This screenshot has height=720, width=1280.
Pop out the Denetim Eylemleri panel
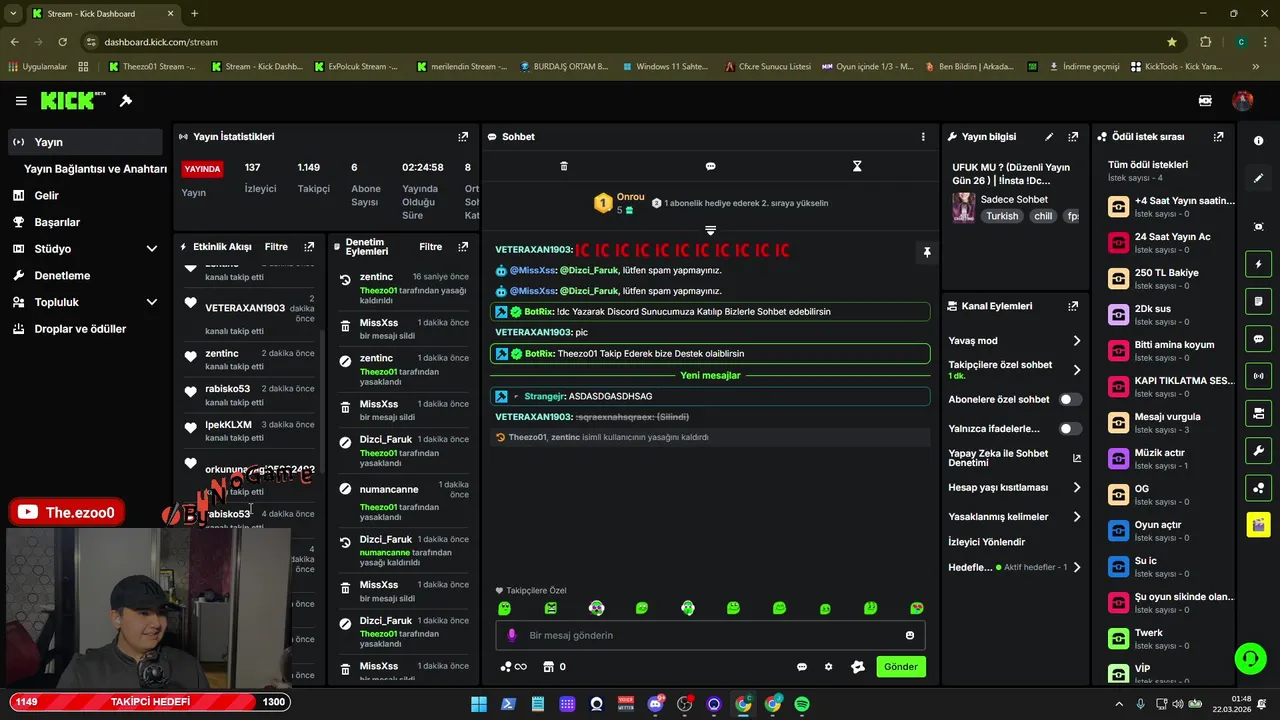(463, 247)
